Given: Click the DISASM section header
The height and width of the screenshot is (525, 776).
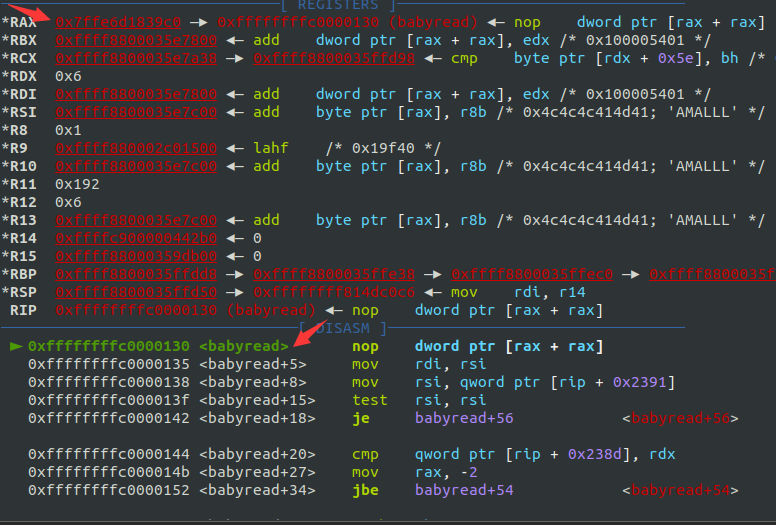Looking at the screenshot, I should tap(342, 328).
